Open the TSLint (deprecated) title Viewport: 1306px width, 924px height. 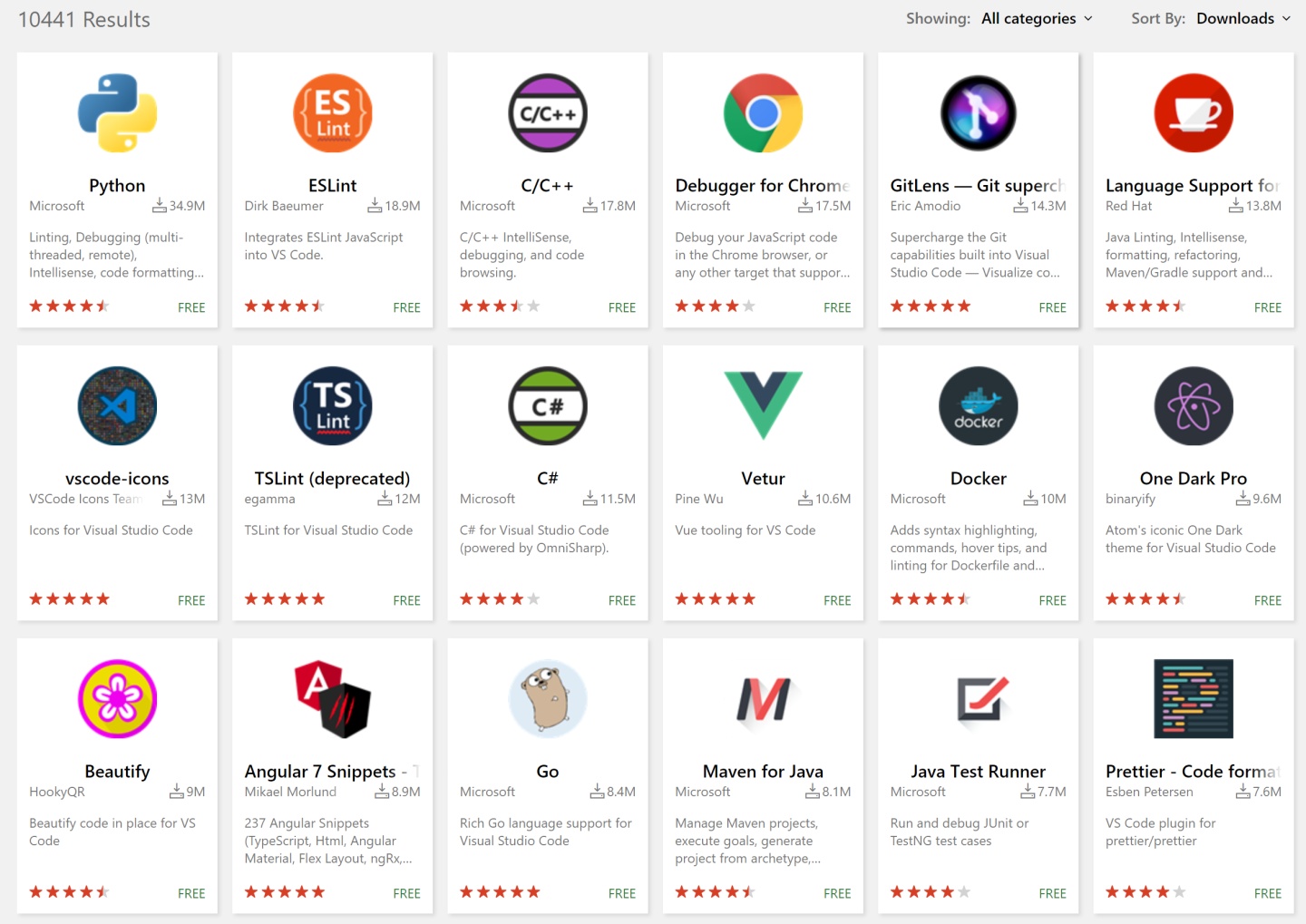(332, 479)
